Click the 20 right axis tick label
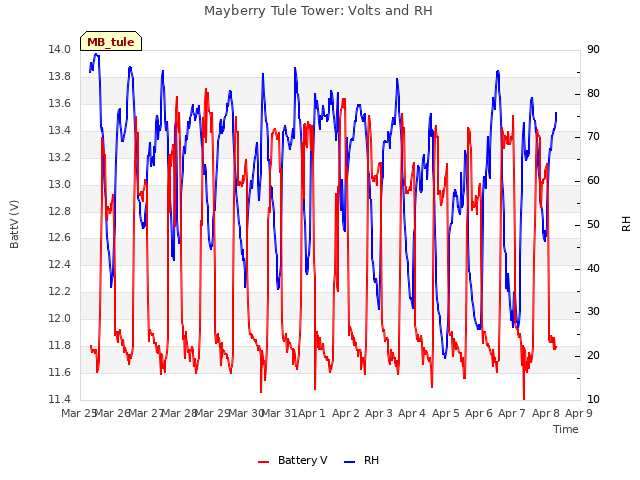The width and height of the screenshot is (640, 480). pyautogui.click(x=593, y=356)
